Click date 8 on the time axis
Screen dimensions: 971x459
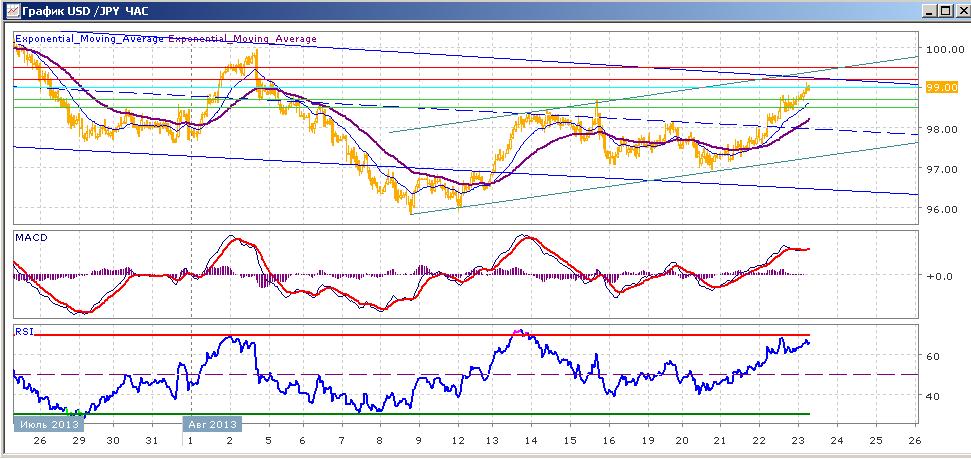coord(379,440)
